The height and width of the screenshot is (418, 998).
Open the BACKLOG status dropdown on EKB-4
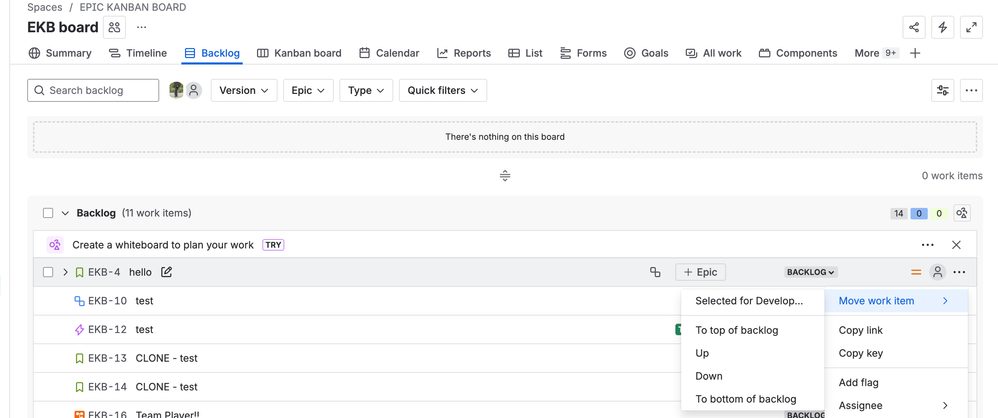click(x=811, y=272)
